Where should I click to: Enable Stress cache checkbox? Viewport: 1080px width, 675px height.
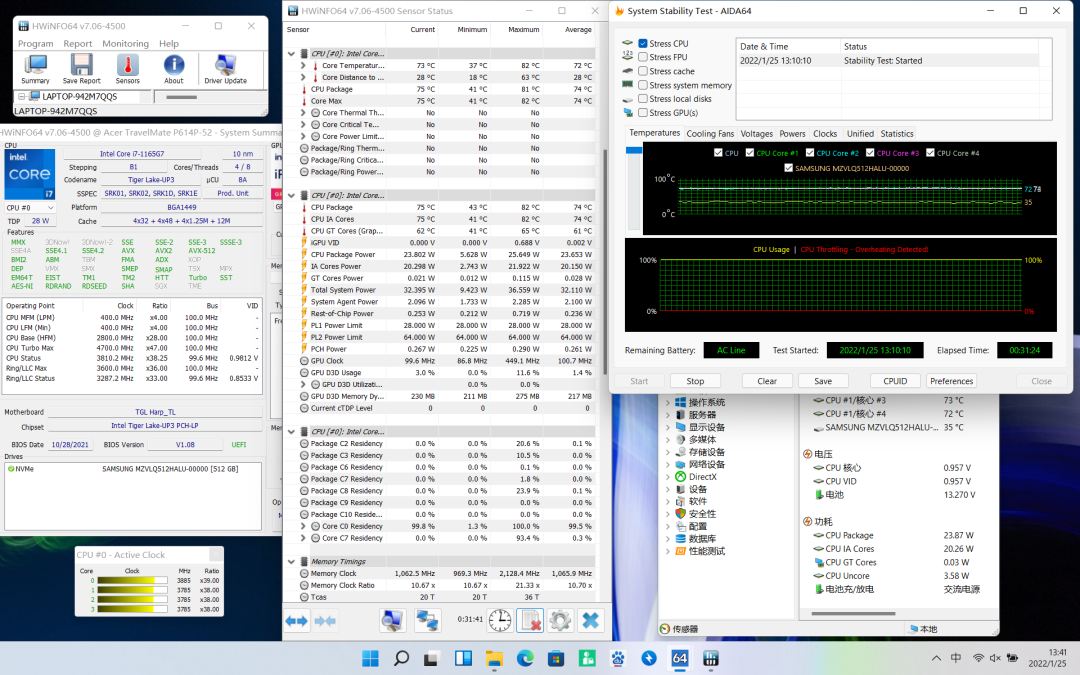[x=643, y=71]
